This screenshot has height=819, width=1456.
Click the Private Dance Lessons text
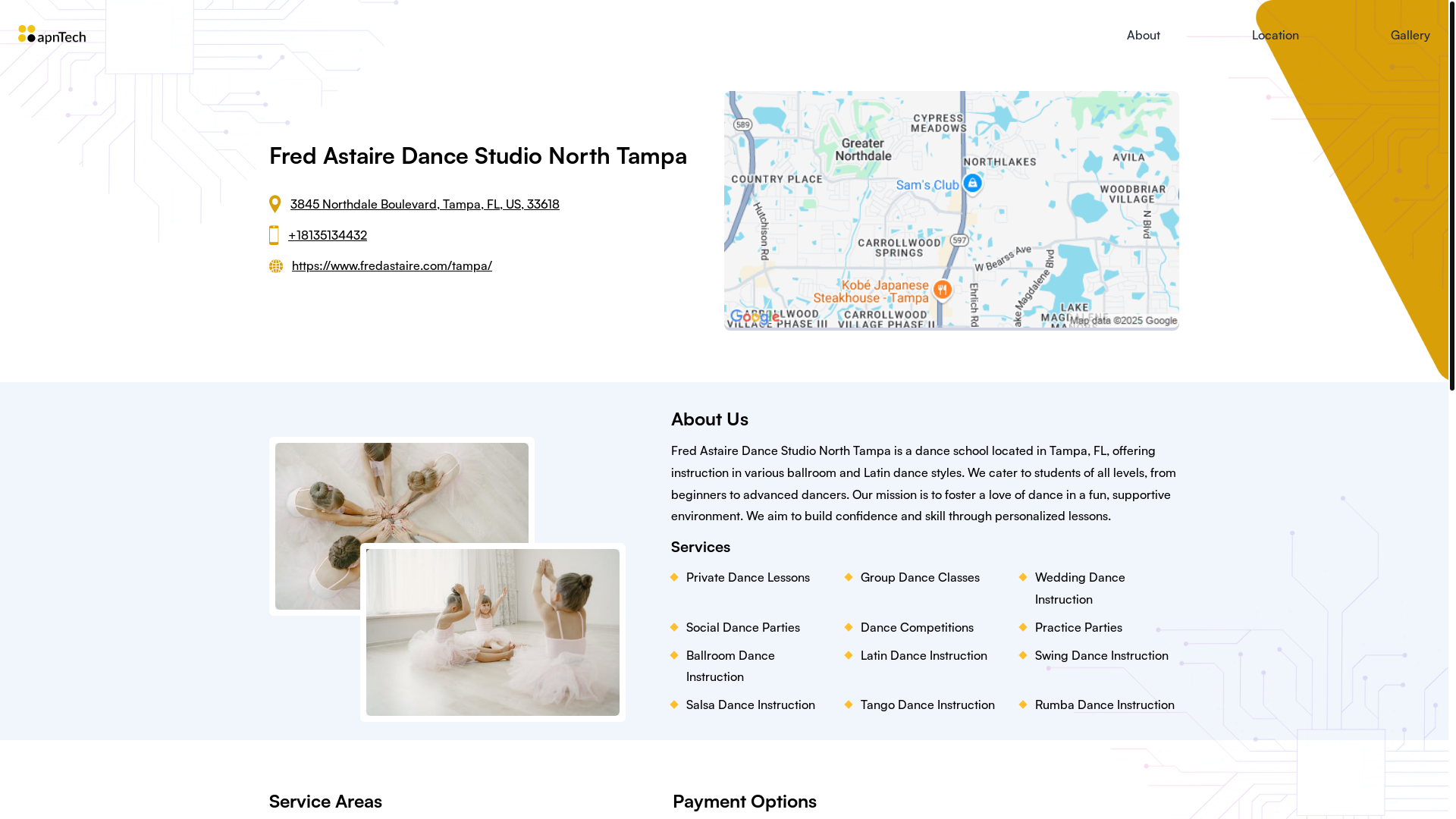pyautogui.click(x=748, y=577)
